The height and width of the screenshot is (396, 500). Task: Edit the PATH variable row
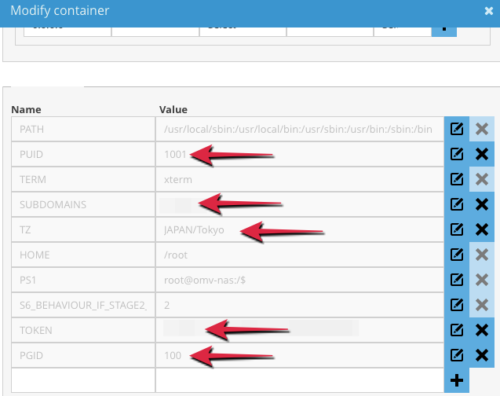(x=457, y=129)
